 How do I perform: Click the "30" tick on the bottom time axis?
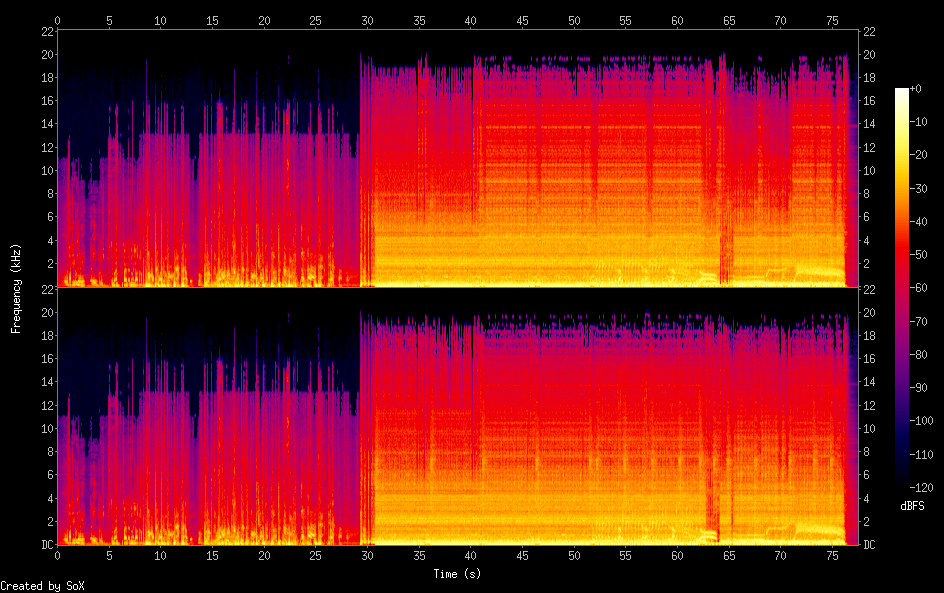(367, 555)
